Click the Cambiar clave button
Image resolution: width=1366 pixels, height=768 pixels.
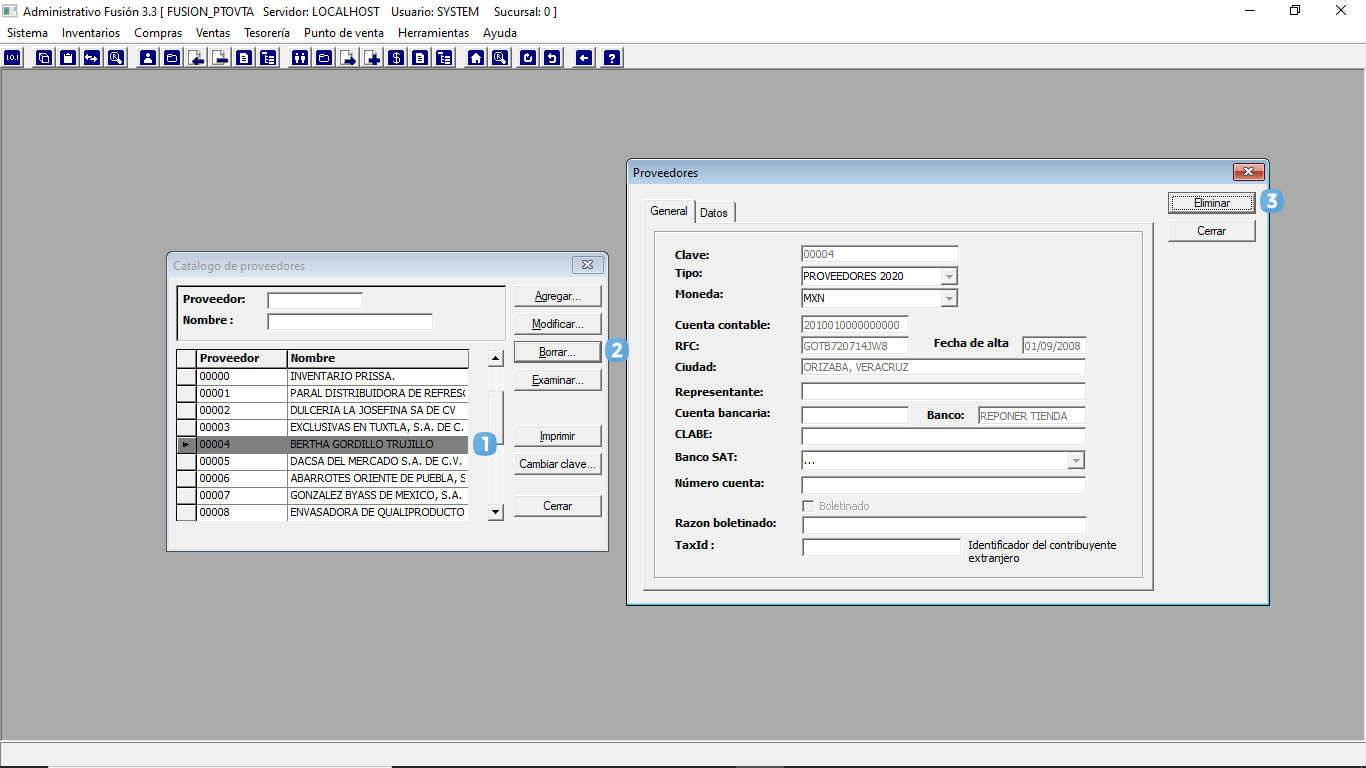click(558, 464)
